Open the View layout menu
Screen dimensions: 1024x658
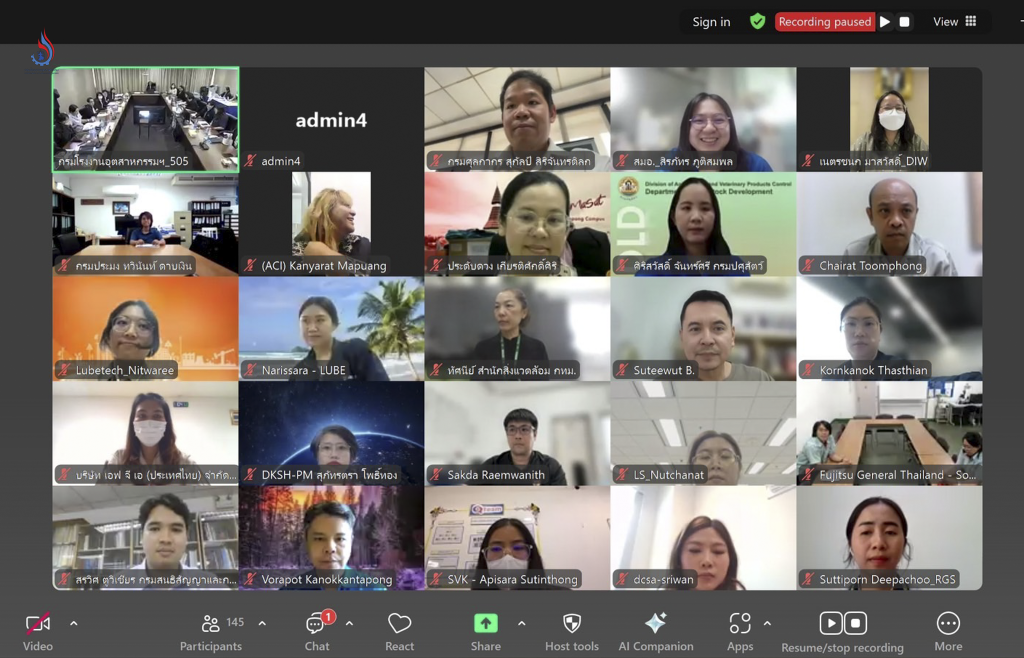954,21
